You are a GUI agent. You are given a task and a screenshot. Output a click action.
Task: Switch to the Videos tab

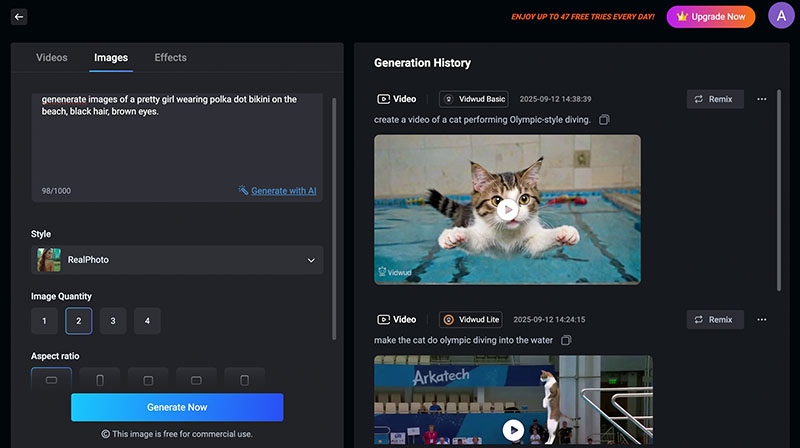(x=52, y=58)
